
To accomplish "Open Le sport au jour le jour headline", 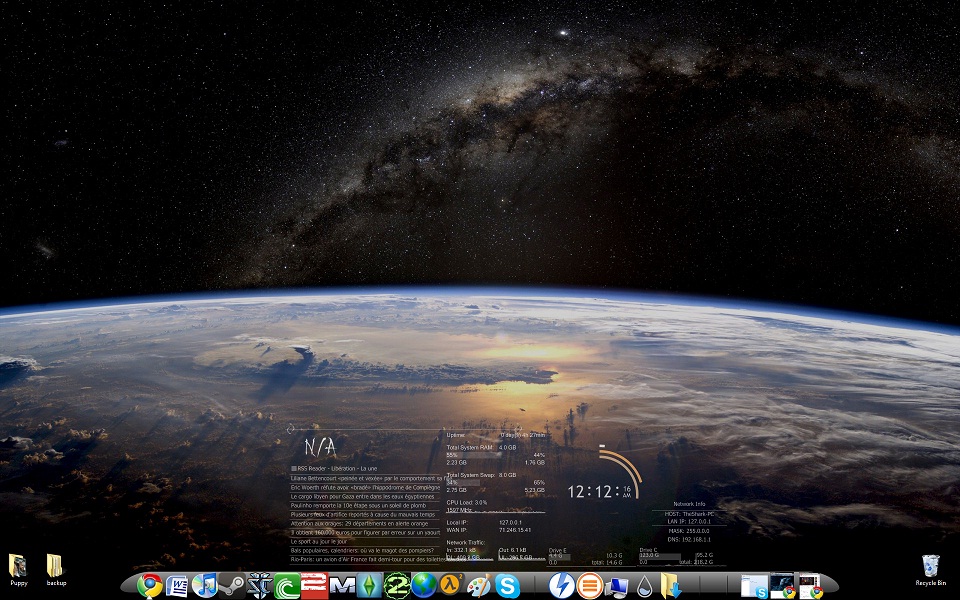I will click(x=318, y=541).
